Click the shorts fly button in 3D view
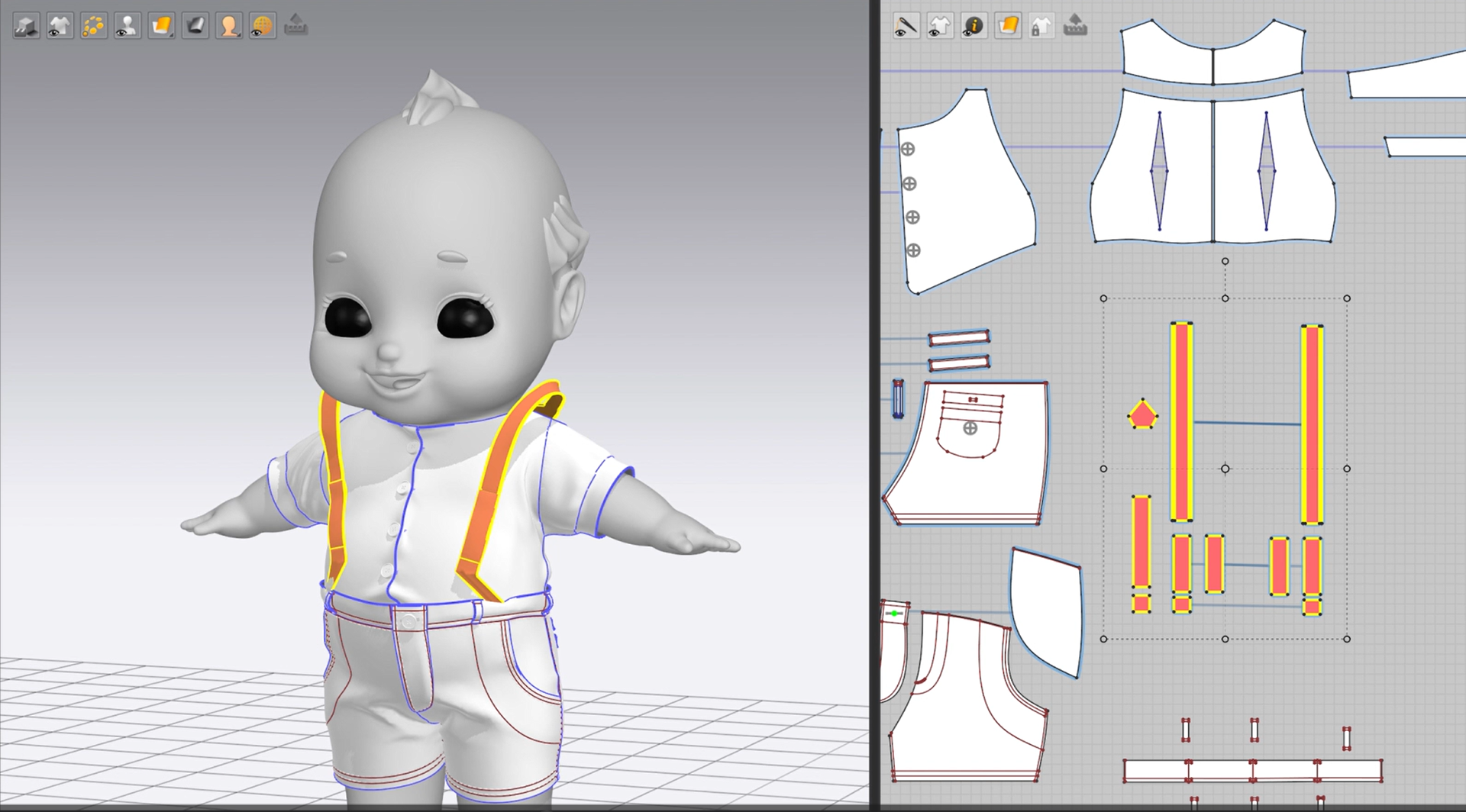Image resolution: width=1466 pixels, height=812 pixels. [x=409, y=620]
